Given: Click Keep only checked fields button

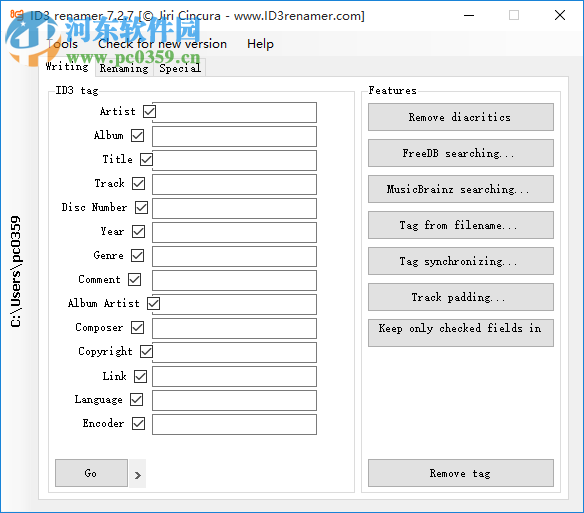Looking at the screenshot, I should 461,333.
